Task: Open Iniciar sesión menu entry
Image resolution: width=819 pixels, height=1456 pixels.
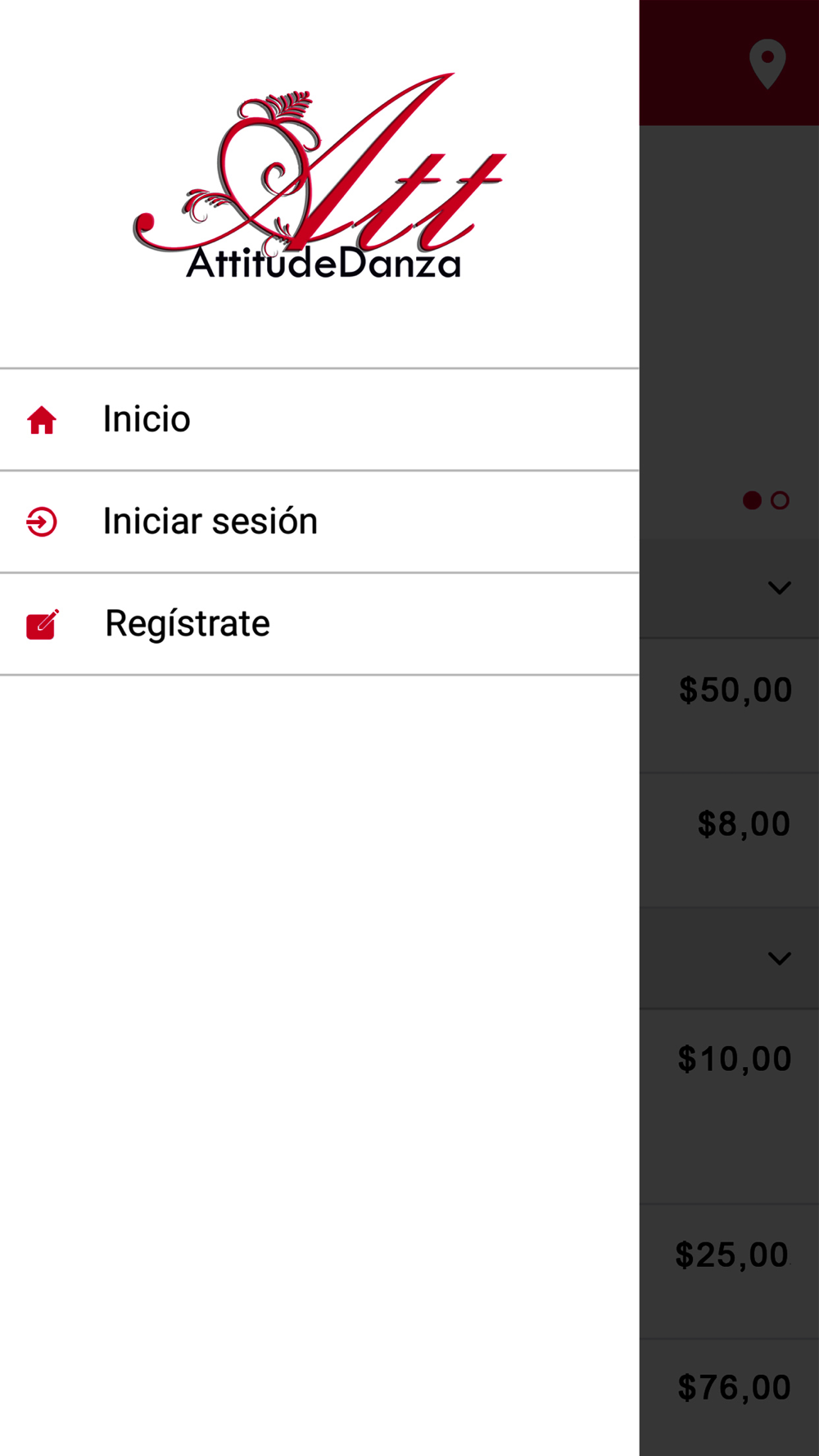Action: pos(319,522)
